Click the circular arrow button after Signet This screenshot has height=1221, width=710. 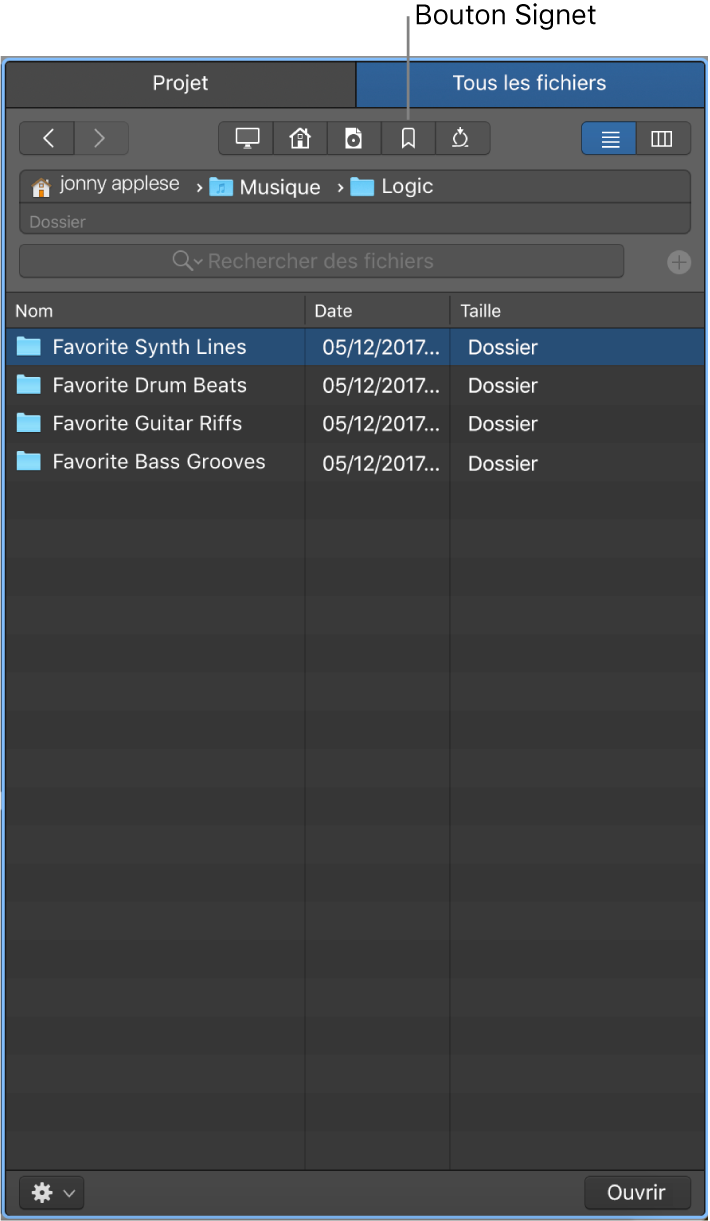click(x=461, y=139)
